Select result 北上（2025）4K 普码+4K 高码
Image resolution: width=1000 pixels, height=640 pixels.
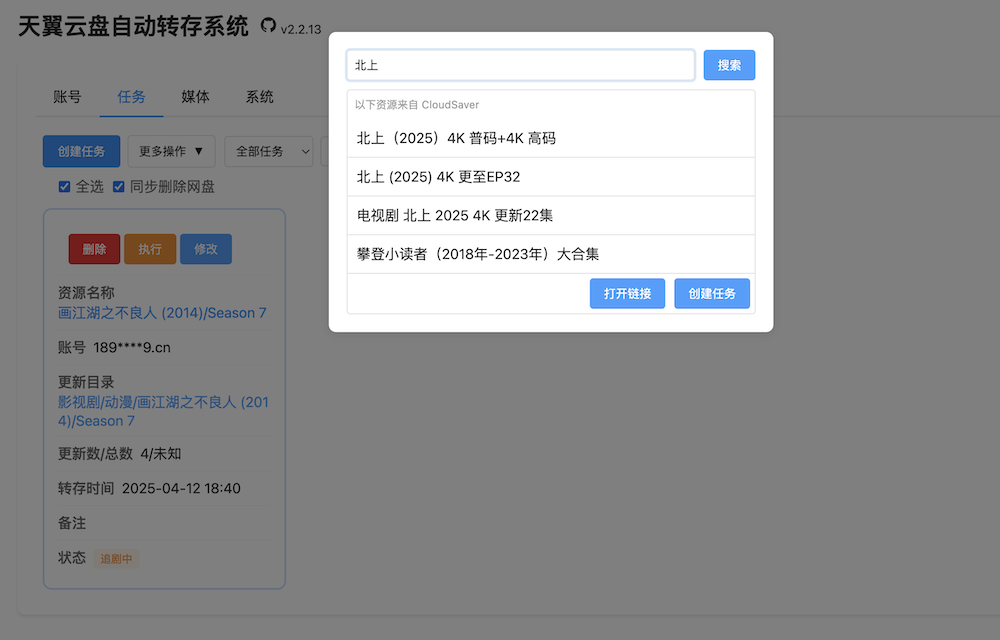551,138
